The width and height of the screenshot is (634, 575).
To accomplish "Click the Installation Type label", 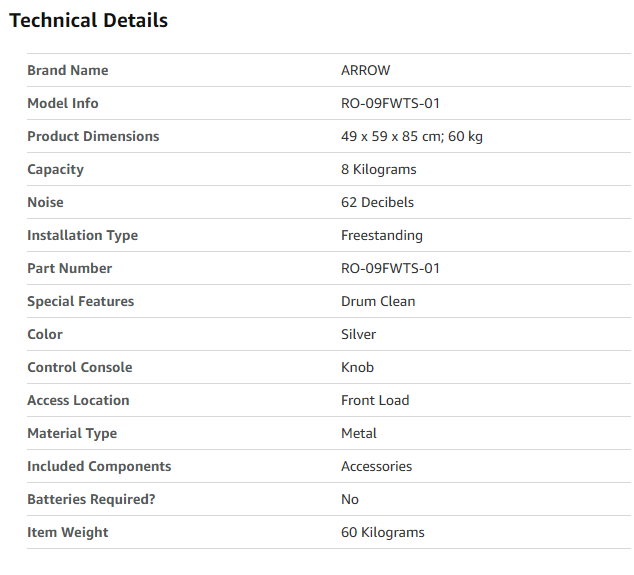I will 82,235.
